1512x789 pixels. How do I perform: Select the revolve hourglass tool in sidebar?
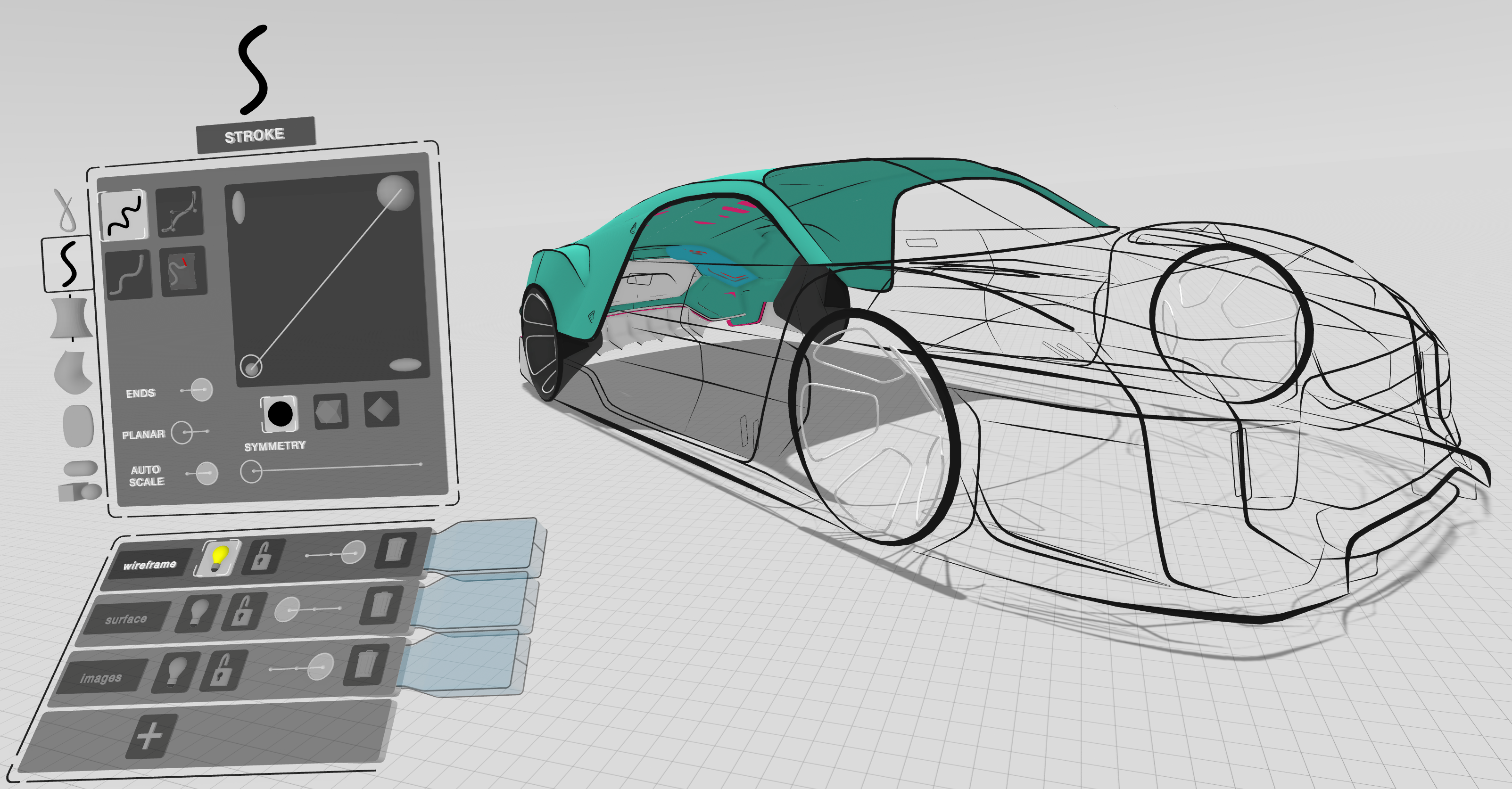coord(70,319)
